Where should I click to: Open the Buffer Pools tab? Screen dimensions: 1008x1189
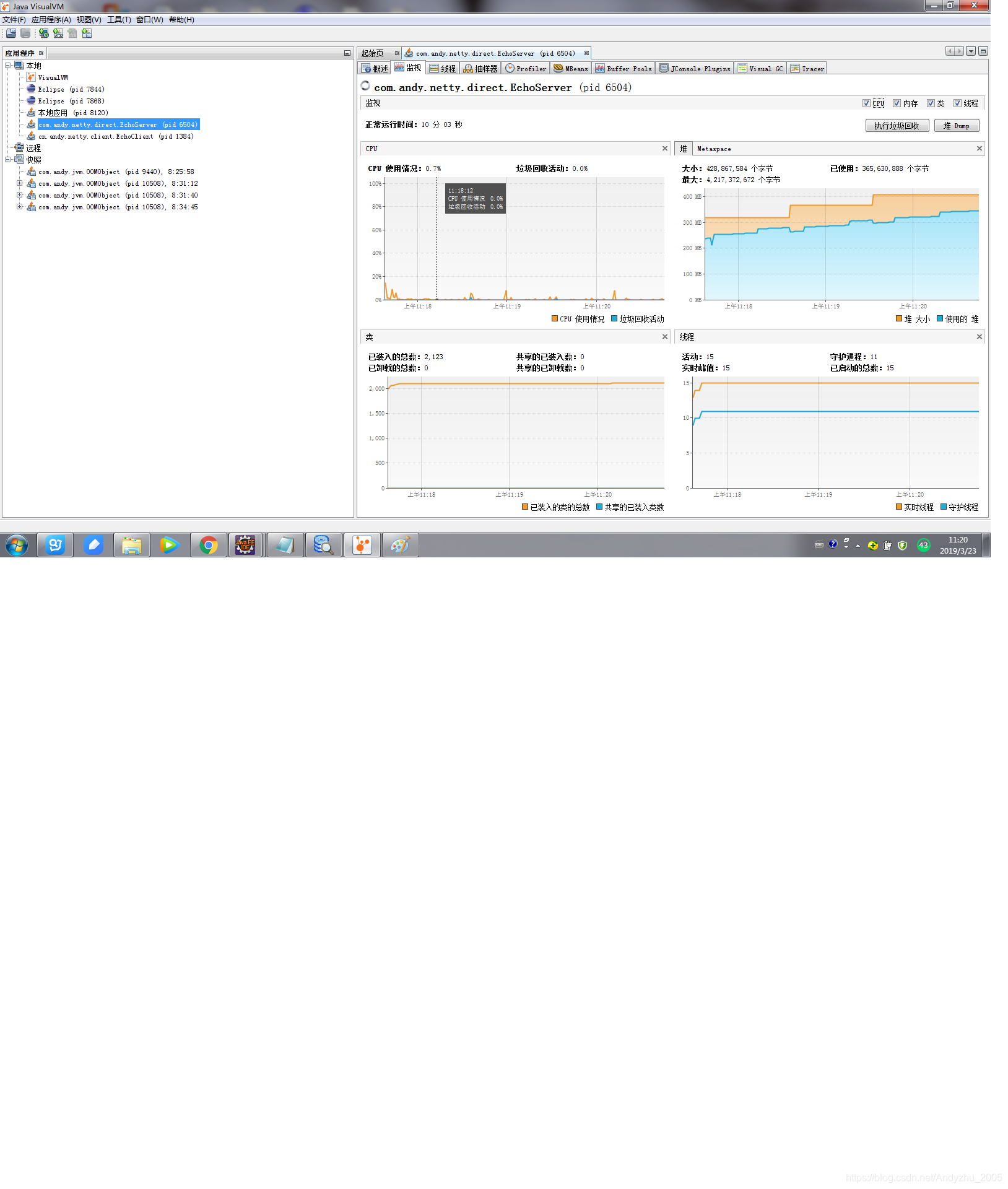623,69
